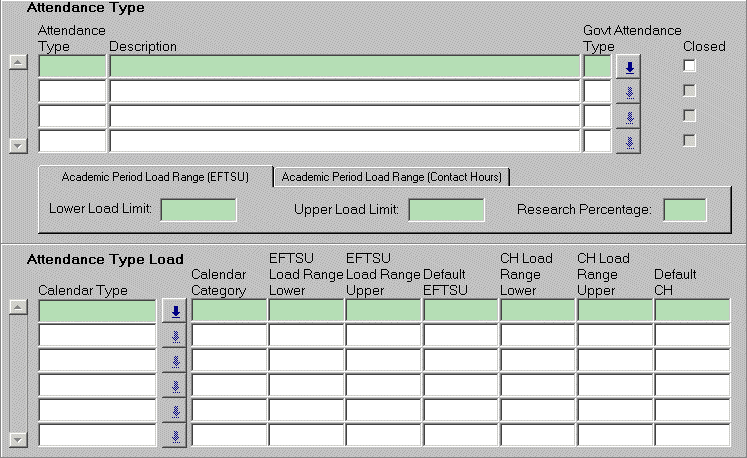Click the fourth row Govt Attendance Type lookup arrow
This screenshot has width=747, height=458.
click(629, 142)
